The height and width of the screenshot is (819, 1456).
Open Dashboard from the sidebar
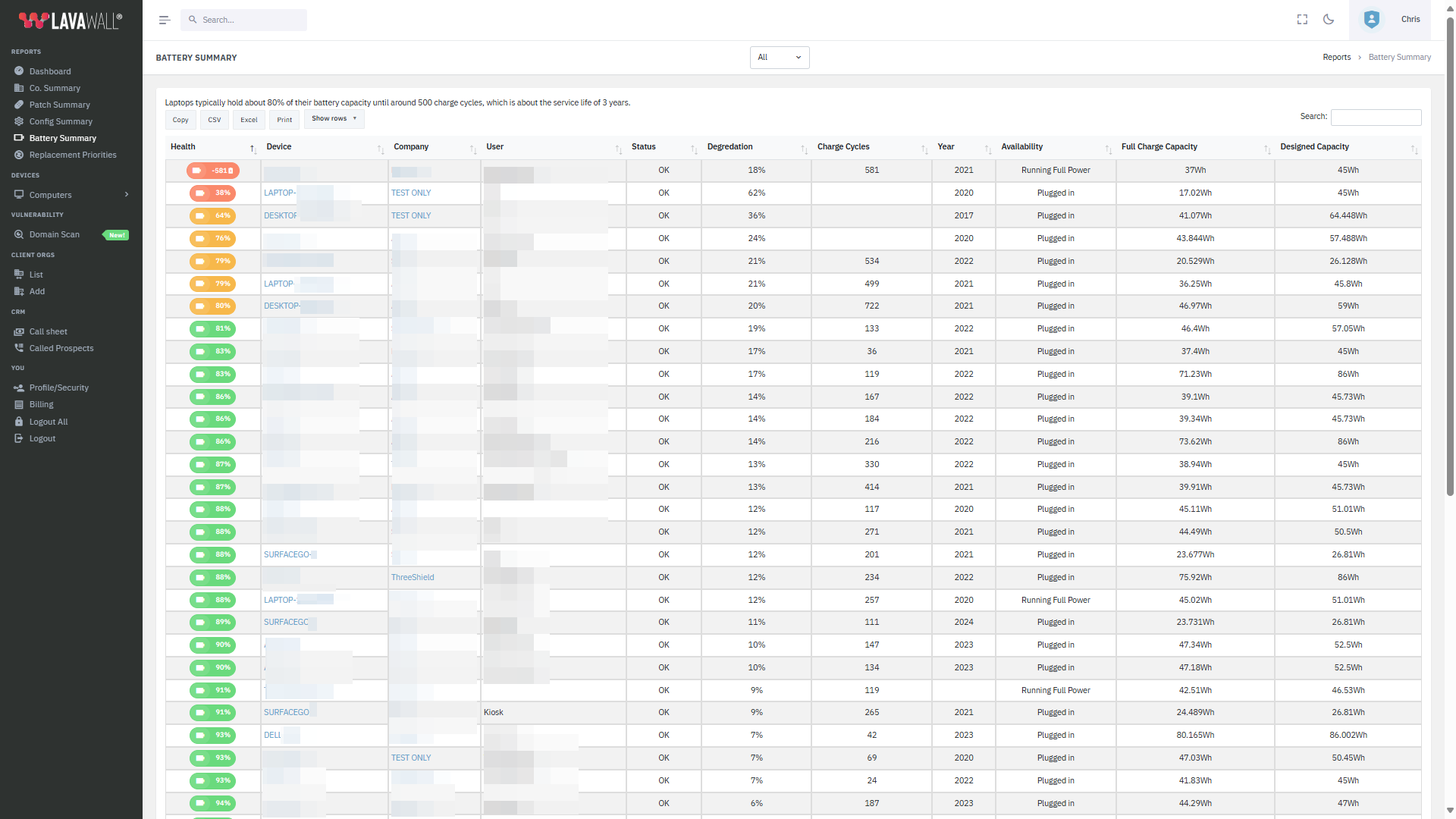click(50, 71)
